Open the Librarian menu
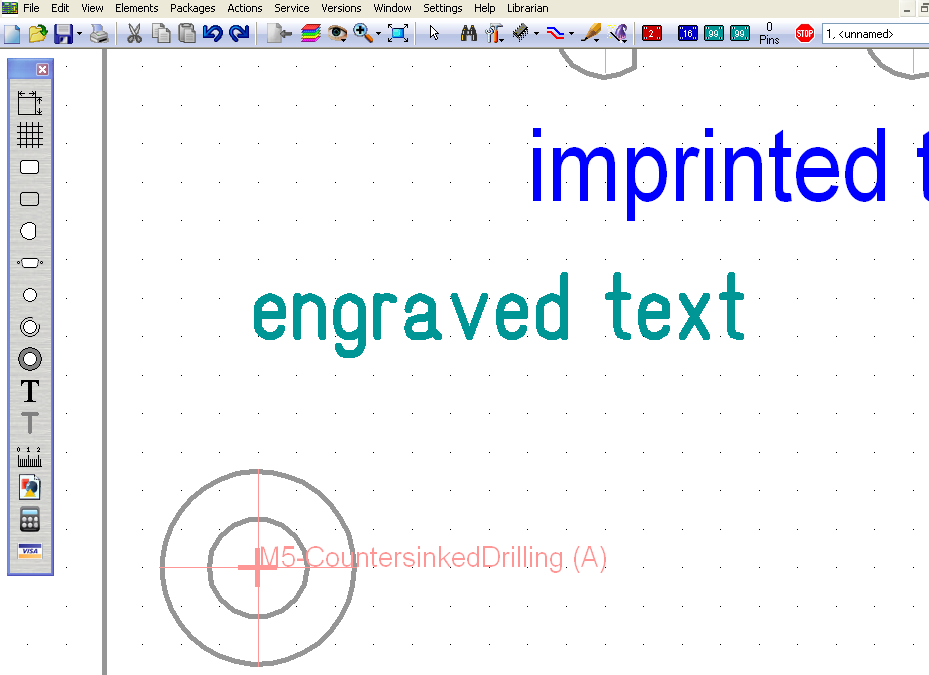 click(527, 8)
